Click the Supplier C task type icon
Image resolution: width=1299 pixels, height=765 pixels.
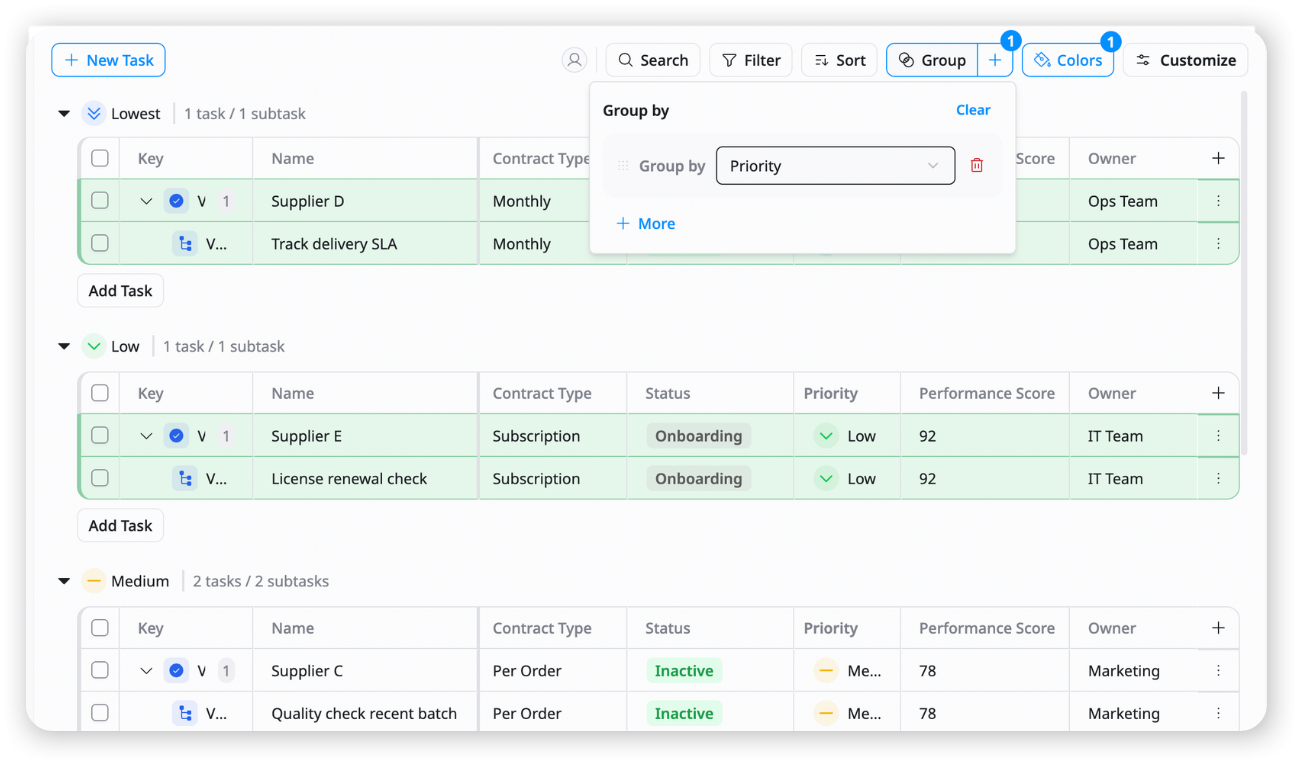[x=176, y=671]
